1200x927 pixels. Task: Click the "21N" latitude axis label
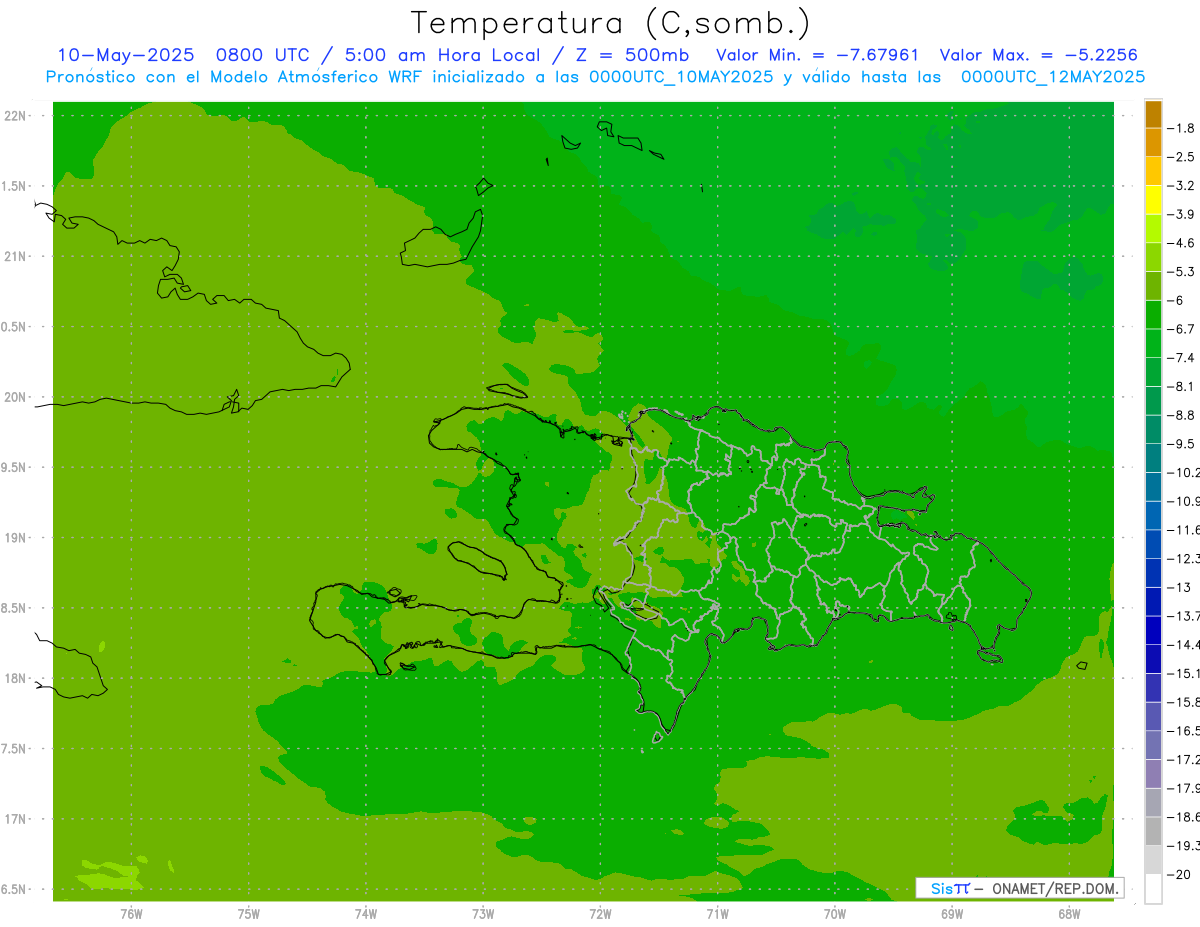click(x=16, y=256)
